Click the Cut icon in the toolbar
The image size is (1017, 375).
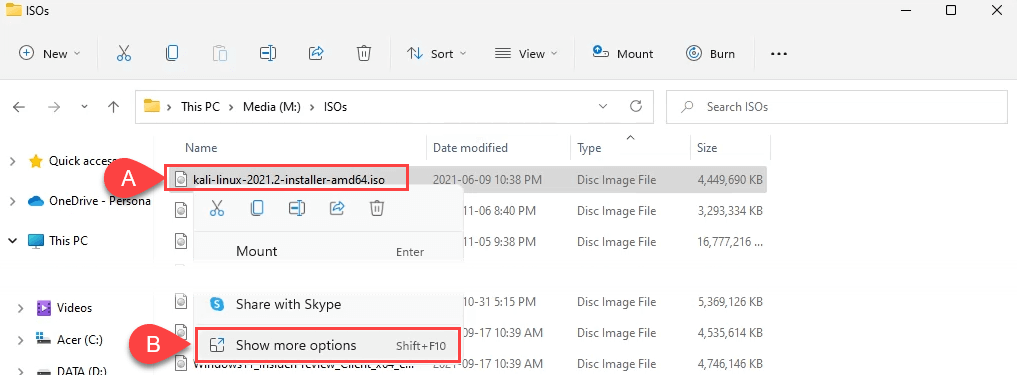[x=124, y=54]
